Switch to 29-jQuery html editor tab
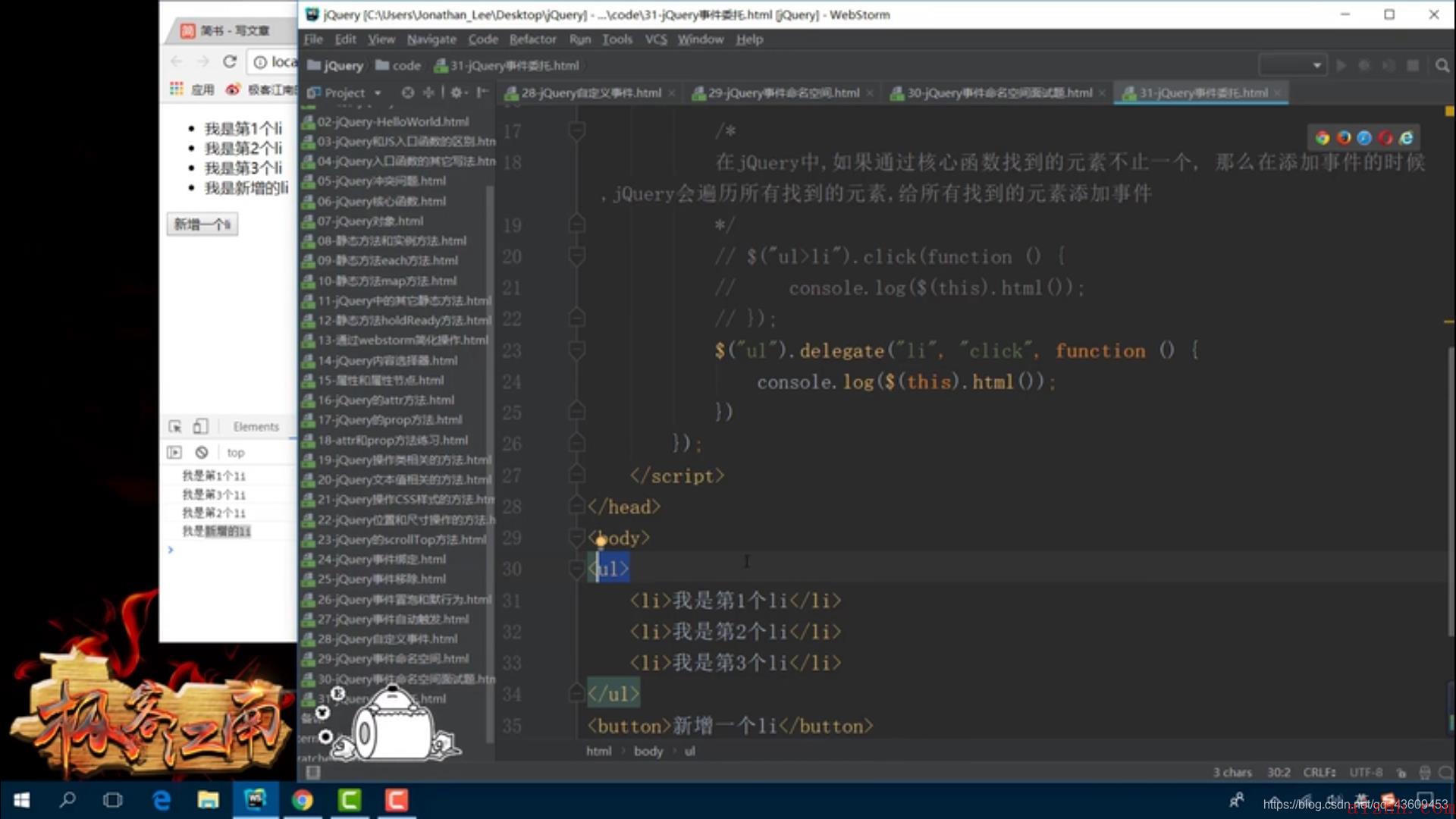 783,93
